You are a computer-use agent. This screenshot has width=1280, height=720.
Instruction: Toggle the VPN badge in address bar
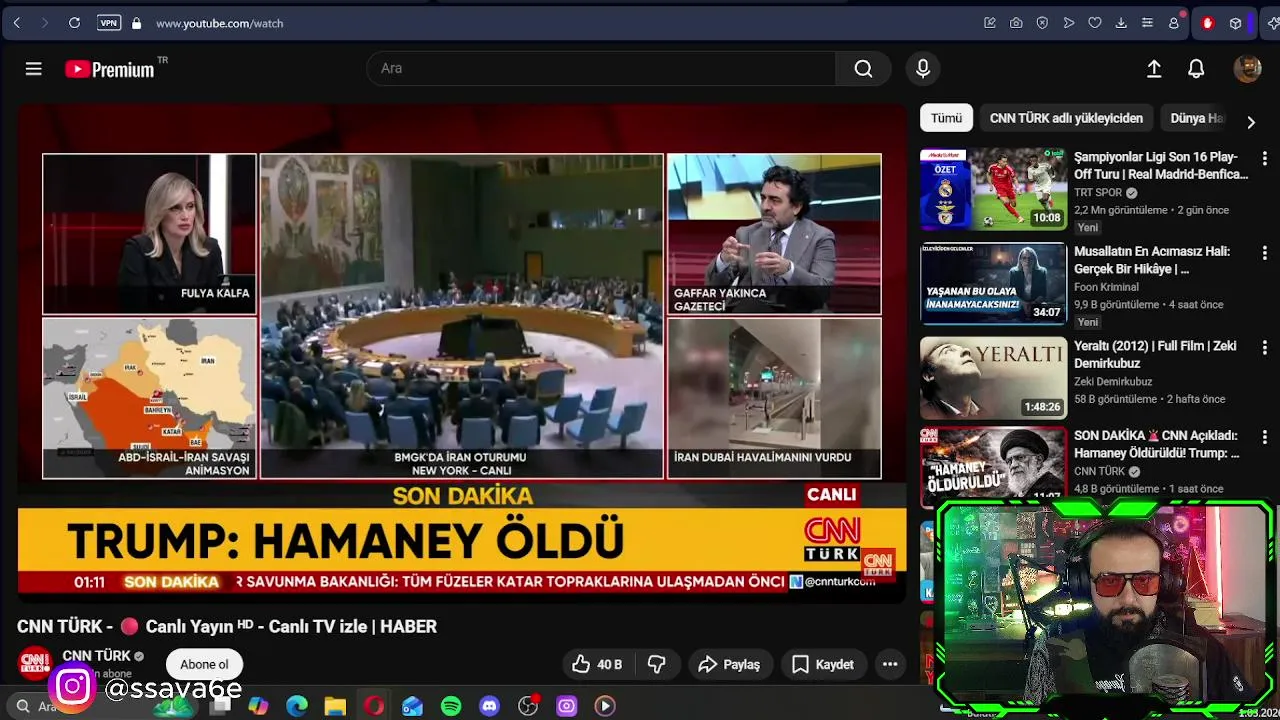tap(109, 23)
